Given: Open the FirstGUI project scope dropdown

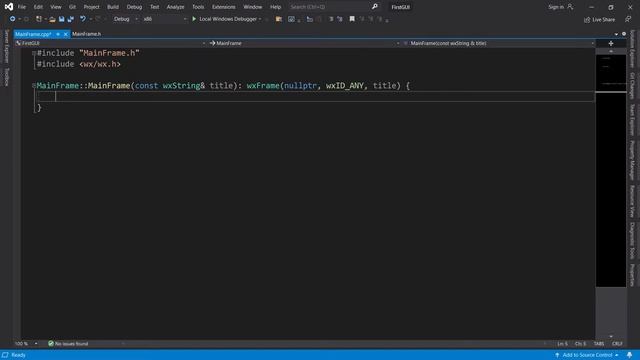Looking at the screenshot, I should point(110,43).
